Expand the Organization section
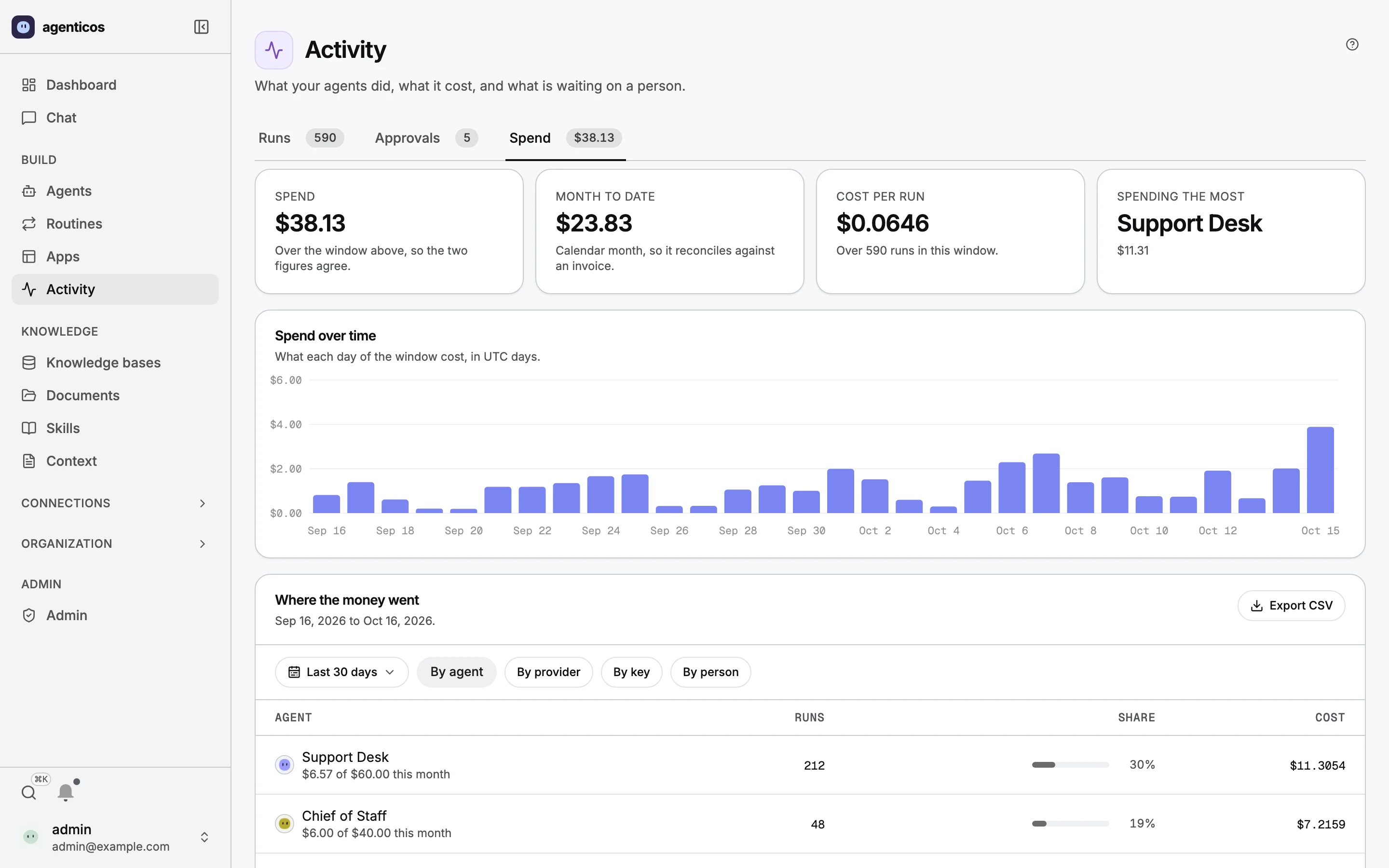This screenshot has width=1389, height=868. pos(115,543)
